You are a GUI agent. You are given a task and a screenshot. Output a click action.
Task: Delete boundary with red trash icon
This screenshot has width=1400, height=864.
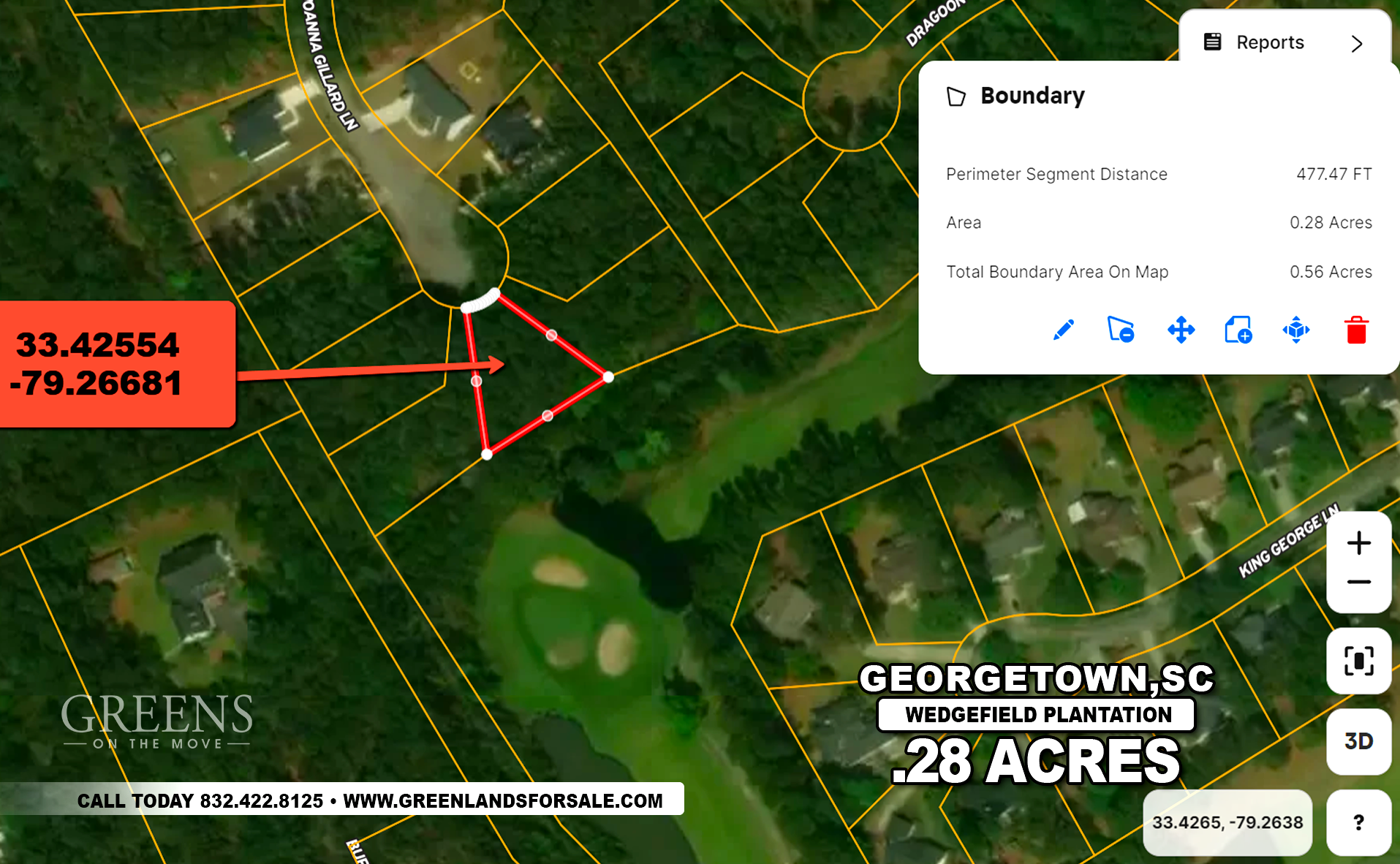click(1356, 330)
